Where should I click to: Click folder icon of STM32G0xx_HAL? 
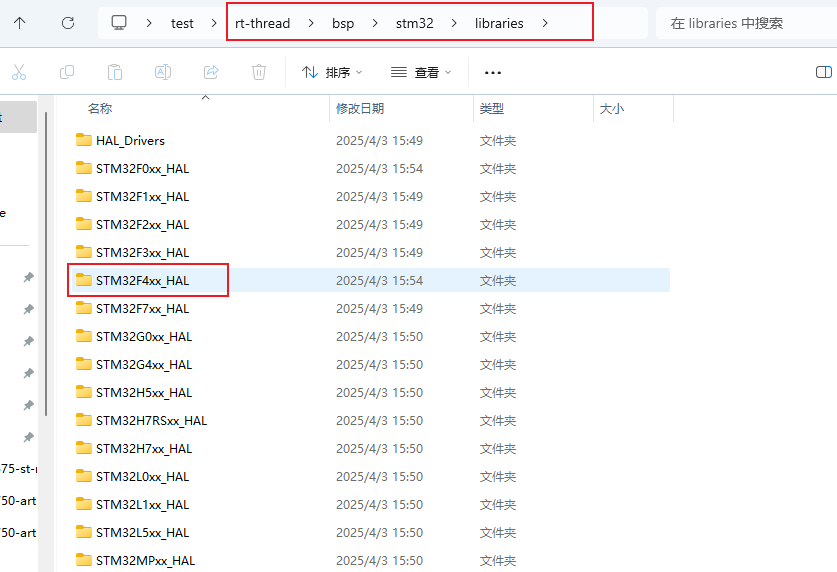84,336
